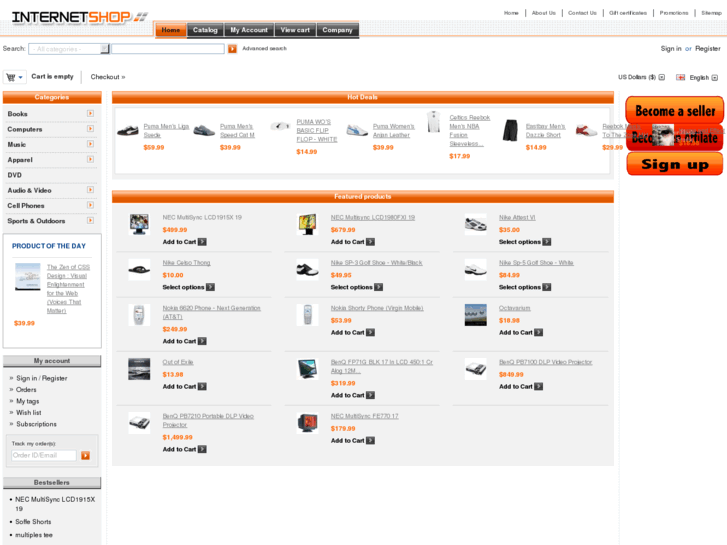Screen dimensions: 727x545
Task: Open the Orders link under My account
Action: point(26,390)
